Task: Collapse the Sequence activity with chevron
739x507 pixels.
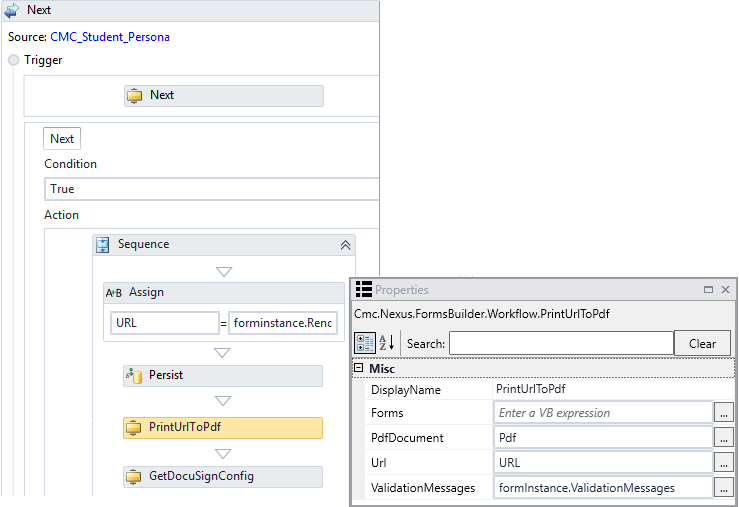Action: pos(345,245)
